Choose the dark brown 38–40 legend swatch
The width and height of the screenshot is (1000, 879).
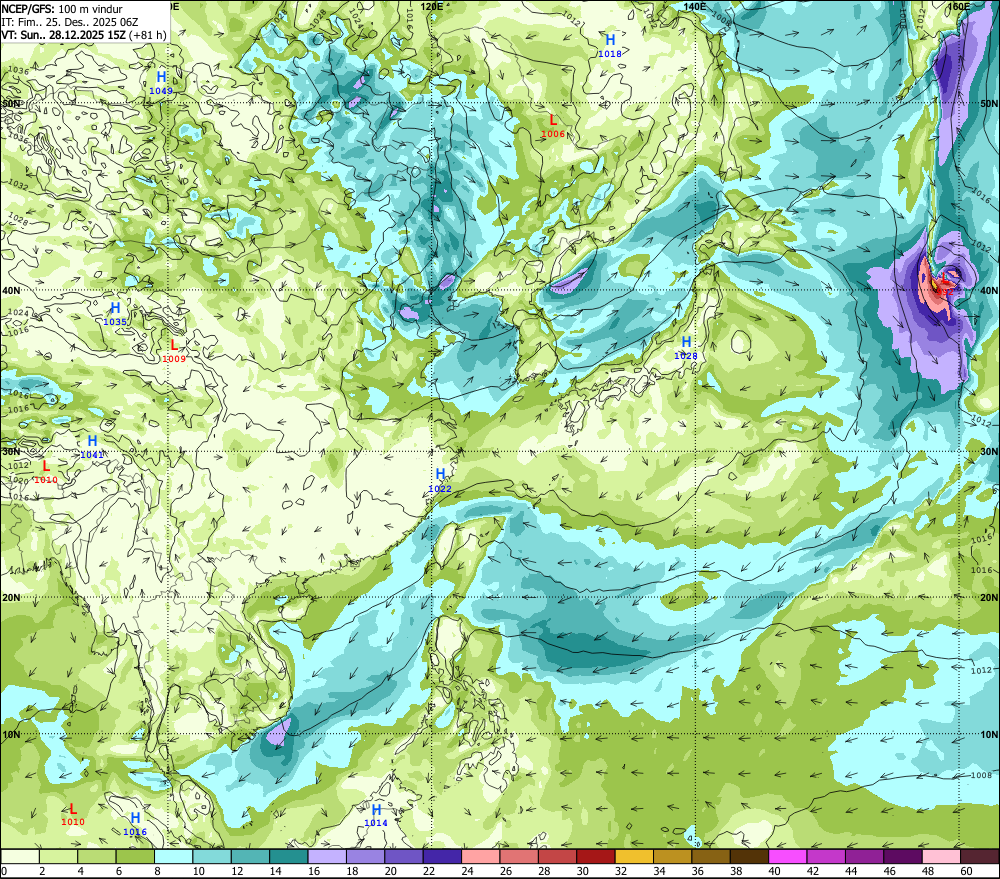[x=749, y=856]
